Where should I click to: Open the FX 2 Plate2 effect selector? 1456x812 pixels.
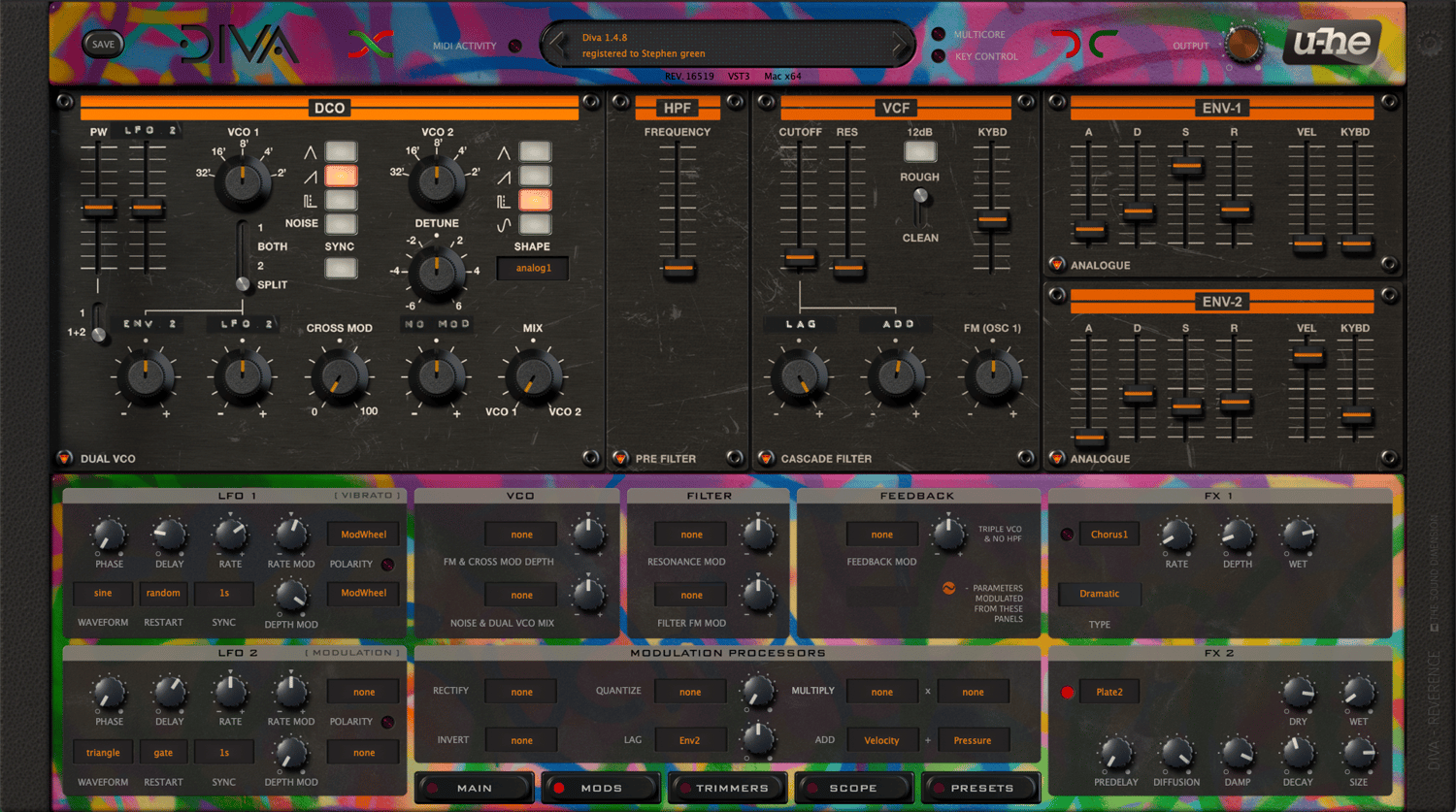(1109, 692)
